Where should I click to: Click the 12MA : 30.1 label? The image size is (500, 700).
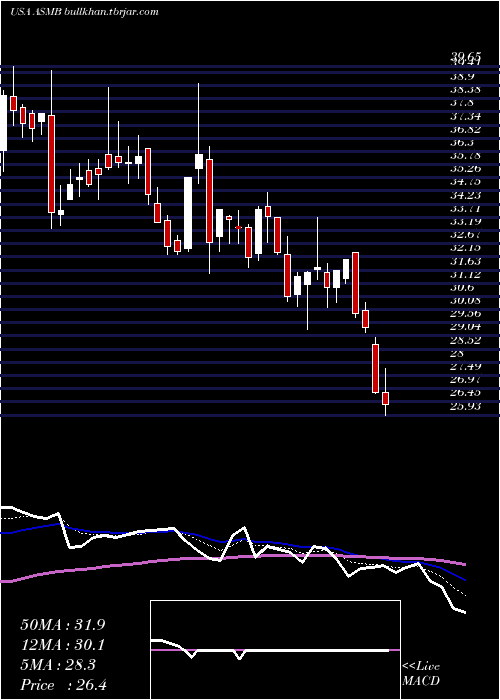(x=62, y=645)
